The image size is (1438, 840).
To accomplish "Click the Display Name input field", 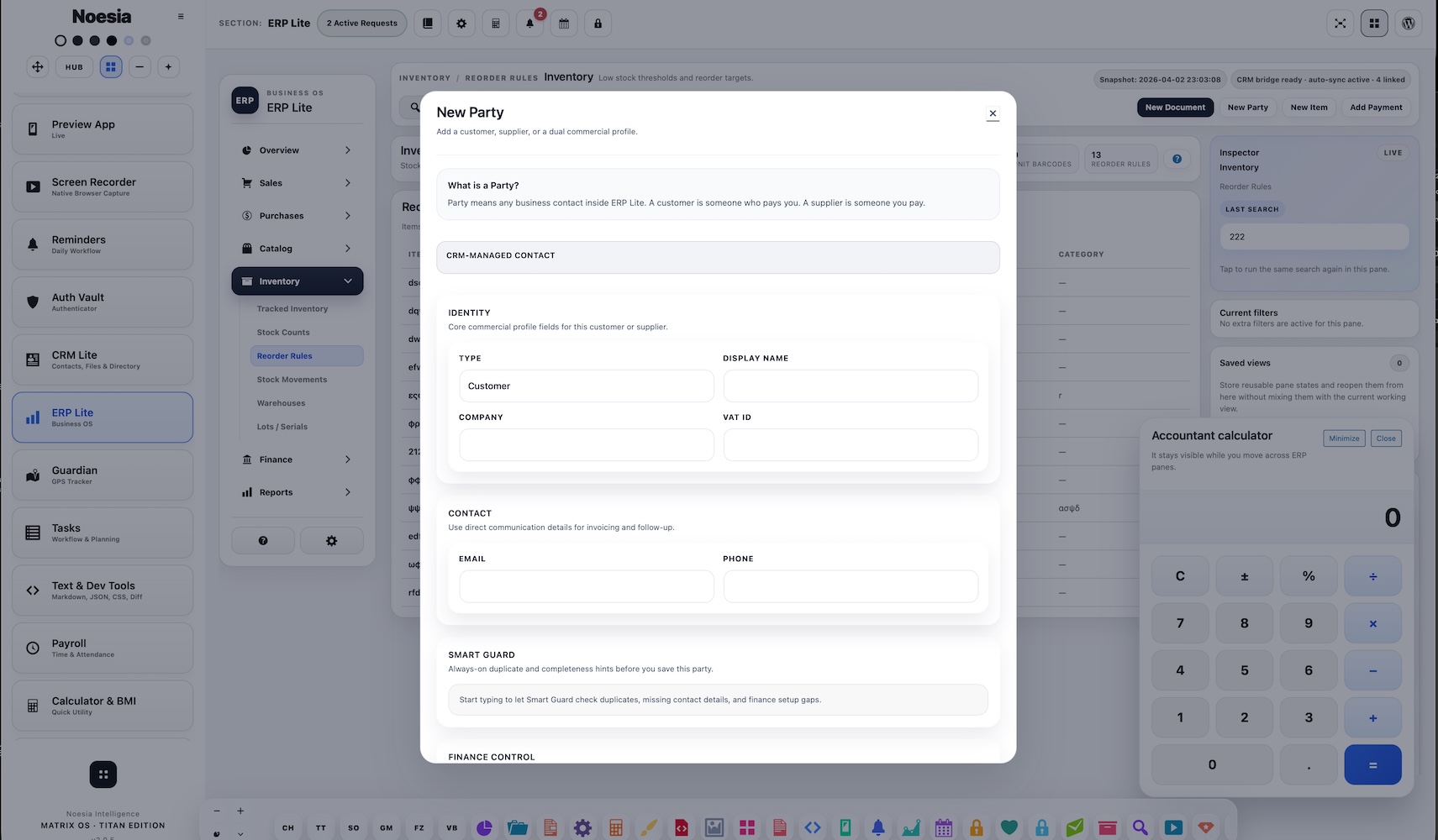I will [x=851, y=386].
